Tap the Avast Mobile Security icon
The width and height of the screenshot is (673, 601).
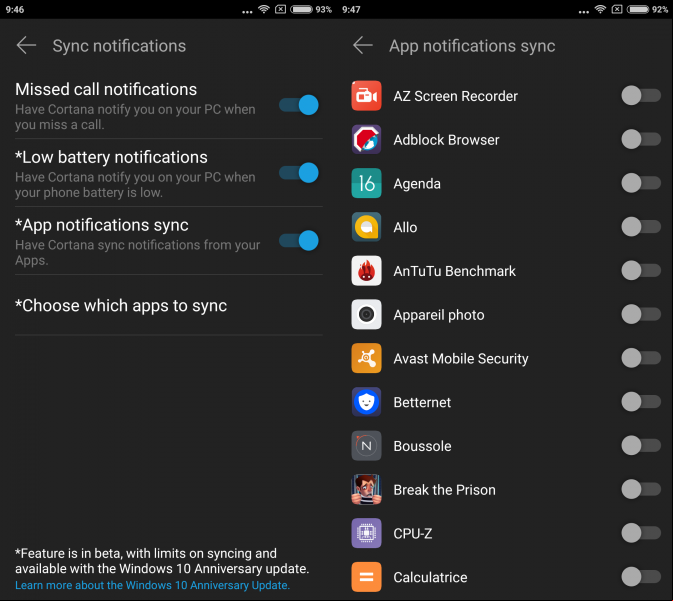tap(366, 358)
